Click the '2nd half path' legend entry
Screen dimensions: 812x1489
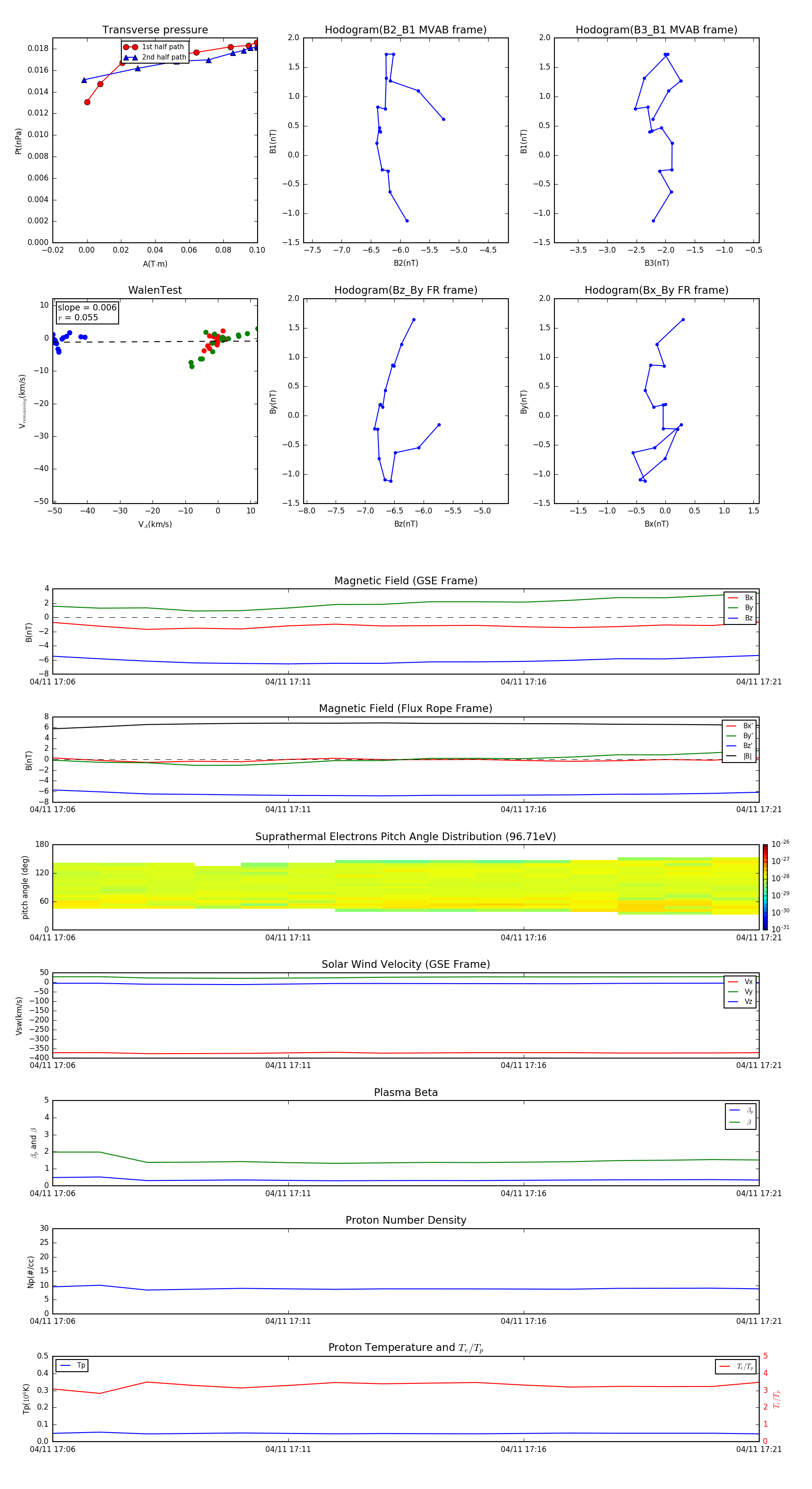tap(155, 57)
